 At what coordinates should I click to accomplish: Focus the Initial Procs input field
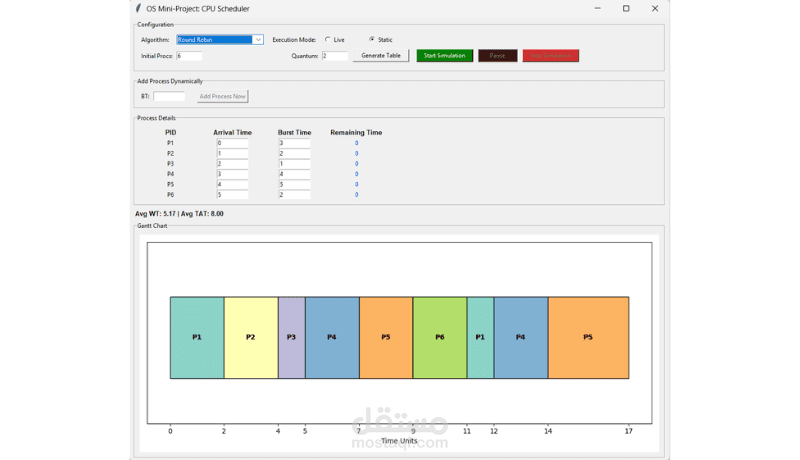(189, 56)
